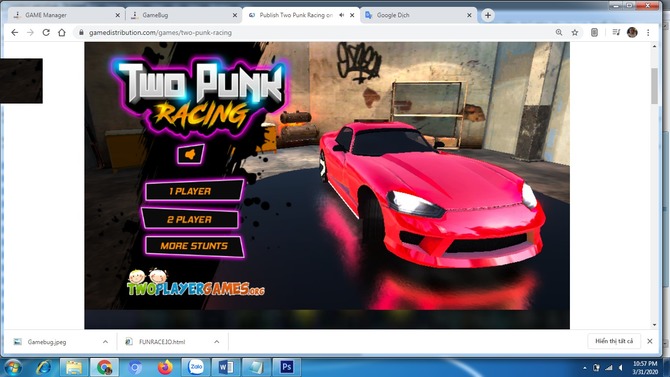
Task: Open the media control playlist icon
Action: click(x=616, y=32)
